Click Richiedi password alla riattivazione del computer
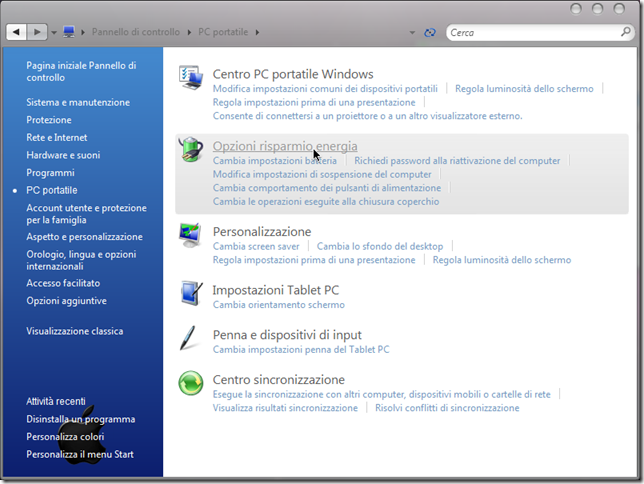This screenshot has height=484, width=644. [x=457, y=161]
